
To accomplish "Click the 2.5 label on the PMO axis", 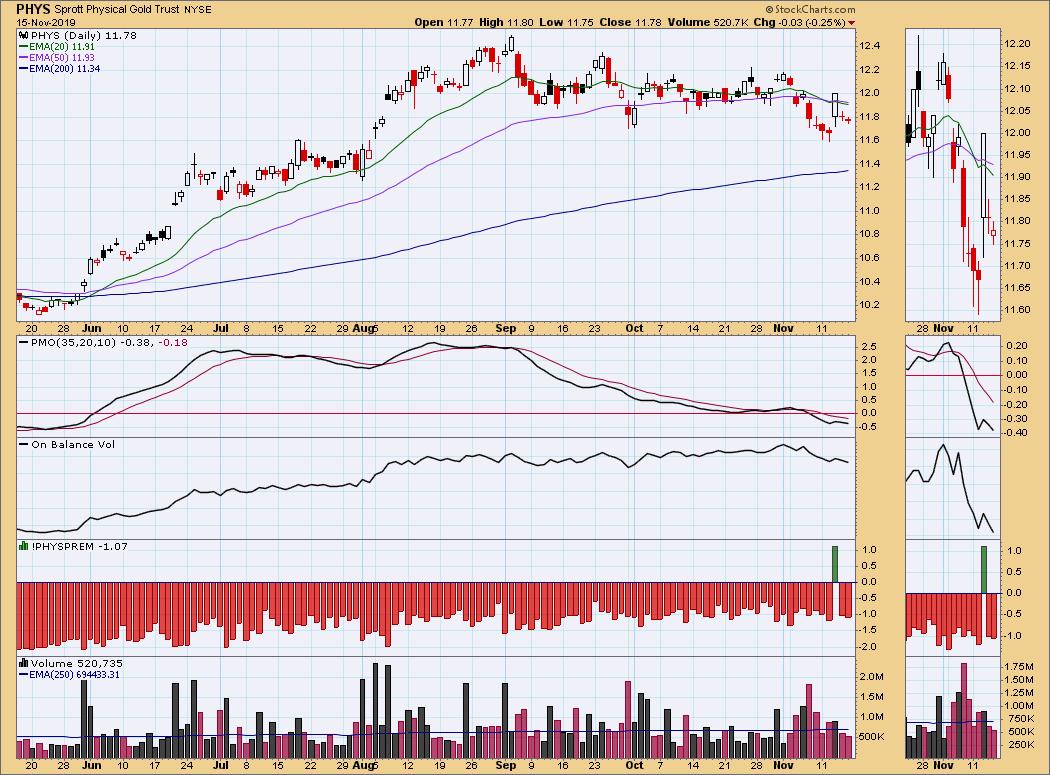I will (x=869, y=346).
